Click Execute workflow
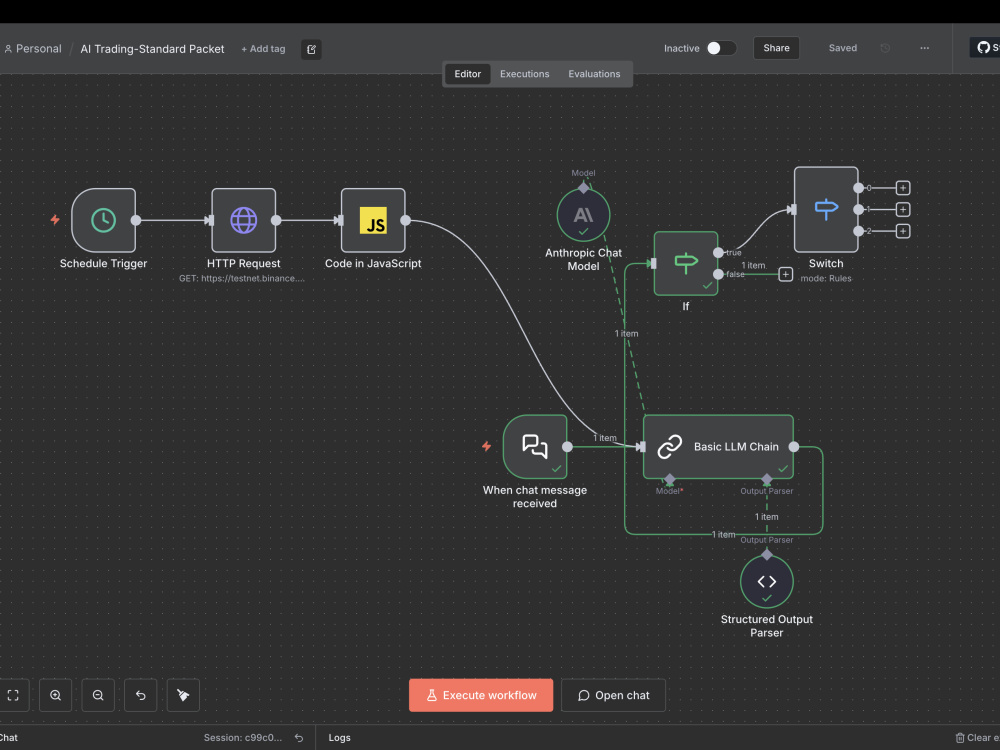1000x750 pixels. pyautogui.click(x=481, y=695)
